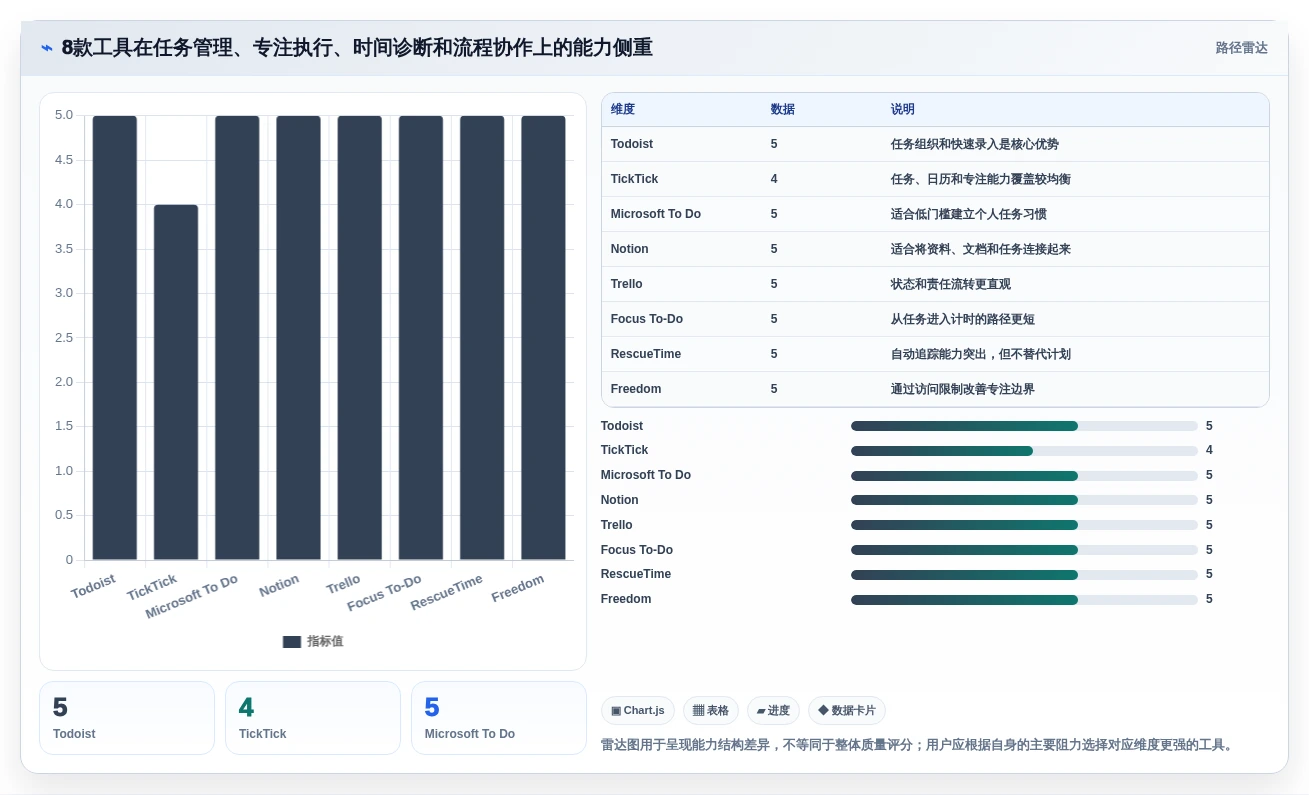Click Freedom in the table

(x=636, y=389)
